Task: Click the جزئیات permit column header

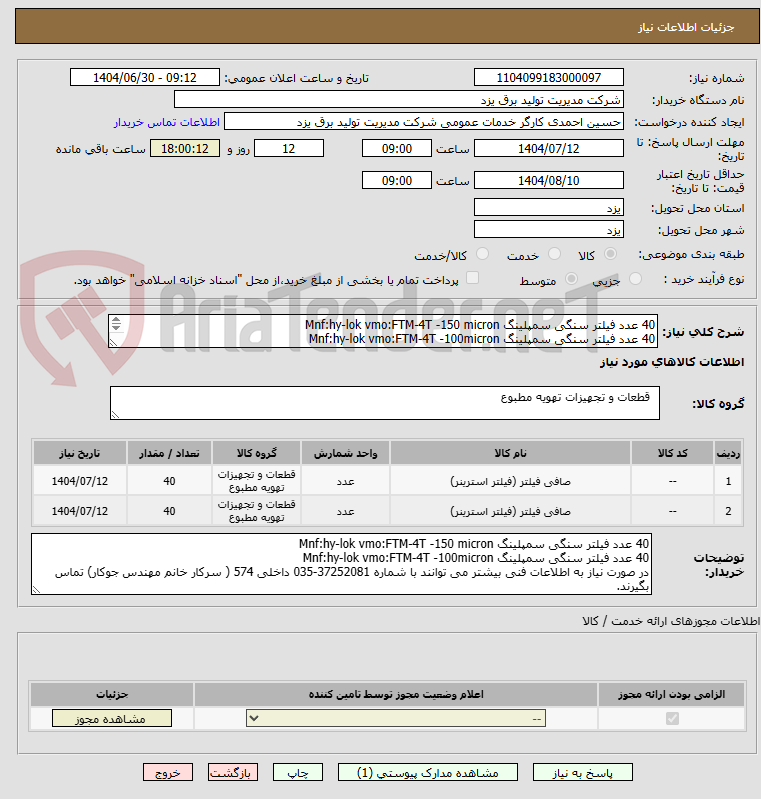Action: point(112,694)
